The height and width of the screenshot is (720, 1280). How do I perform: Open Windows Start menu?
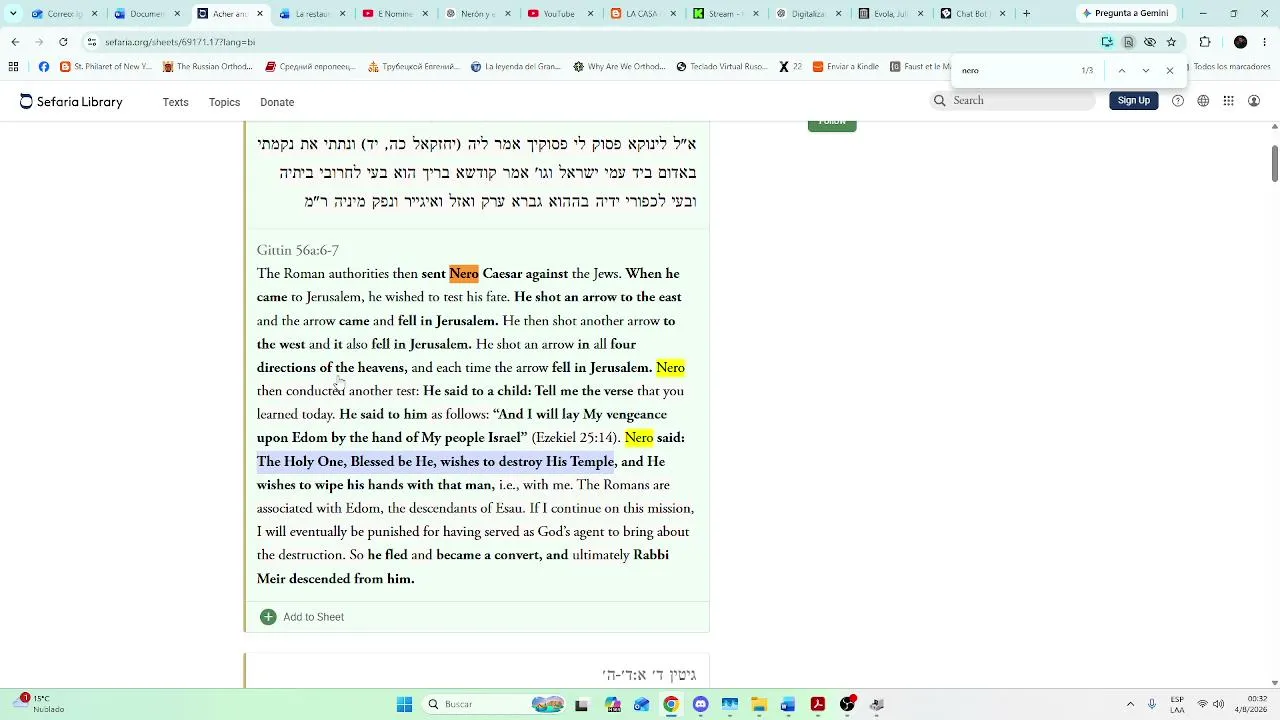tap(404, 704)
